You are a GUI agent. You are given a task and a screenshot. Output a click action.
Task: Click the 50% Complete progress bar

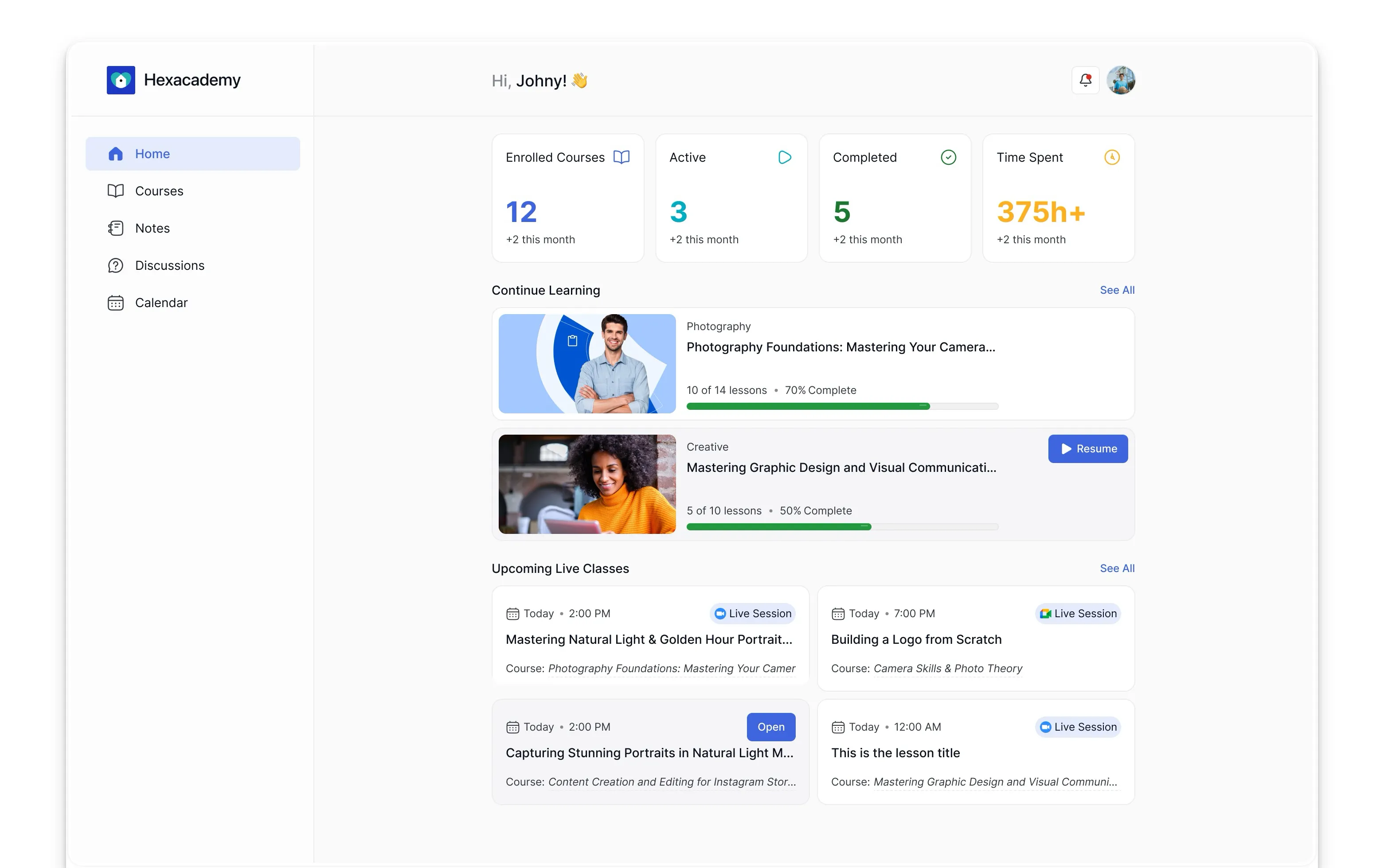[x=842, y=527]
